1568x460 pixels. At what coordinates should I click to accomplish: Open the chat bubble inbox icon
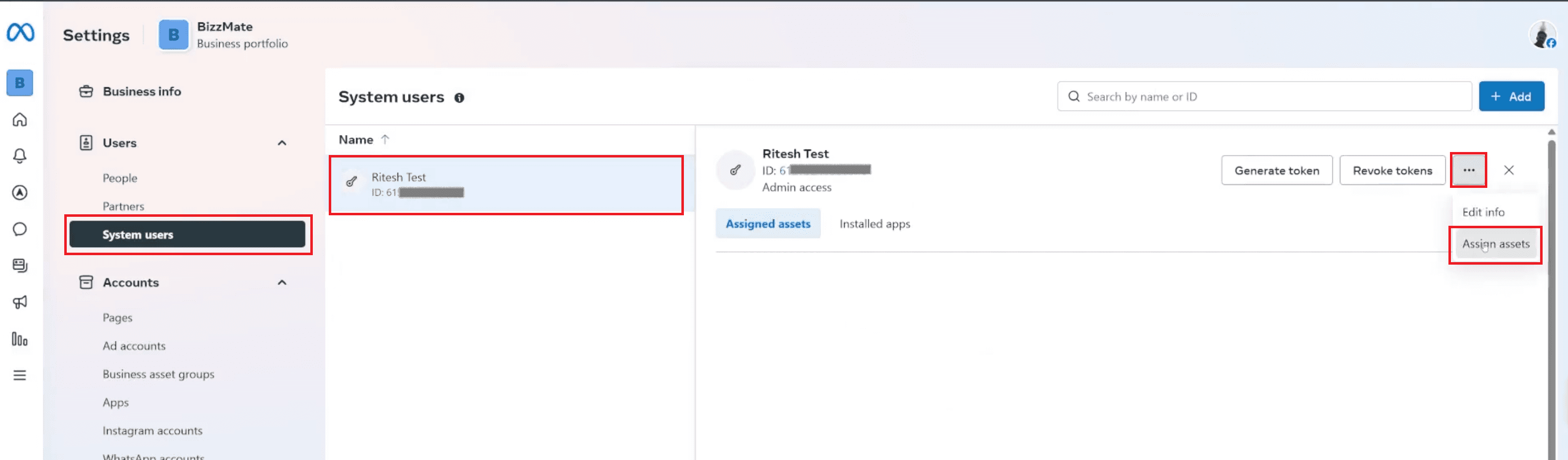20,229
